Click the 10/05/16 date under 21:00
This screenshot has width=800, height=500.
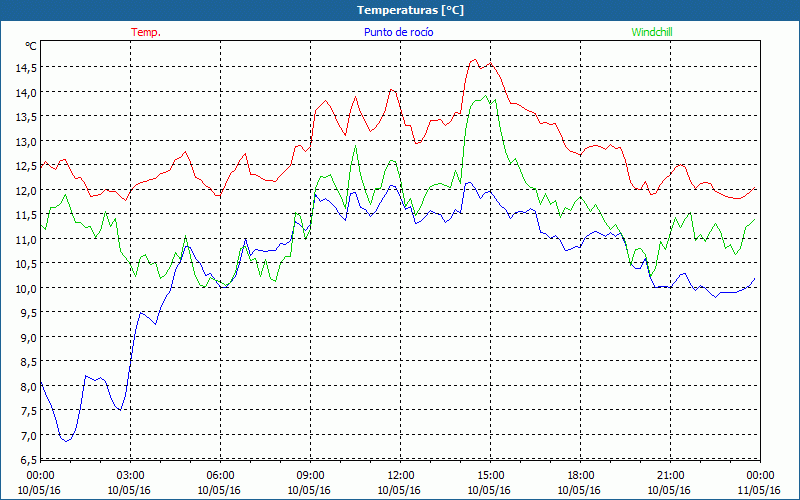(x=669, y=490)
